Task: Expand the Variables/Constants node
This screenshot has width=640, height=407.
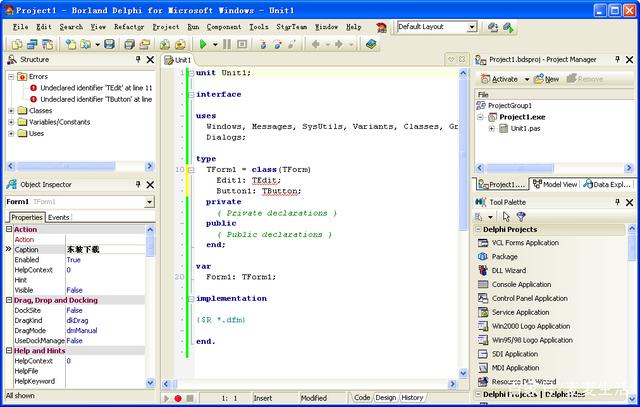Action: click(11, 122)
